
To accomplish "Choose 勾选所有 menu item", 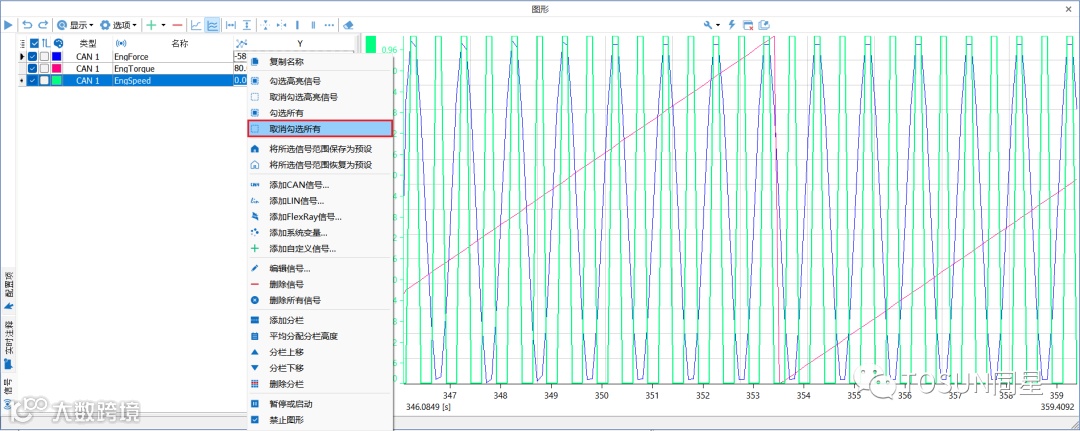I will (x=320, y=112).
